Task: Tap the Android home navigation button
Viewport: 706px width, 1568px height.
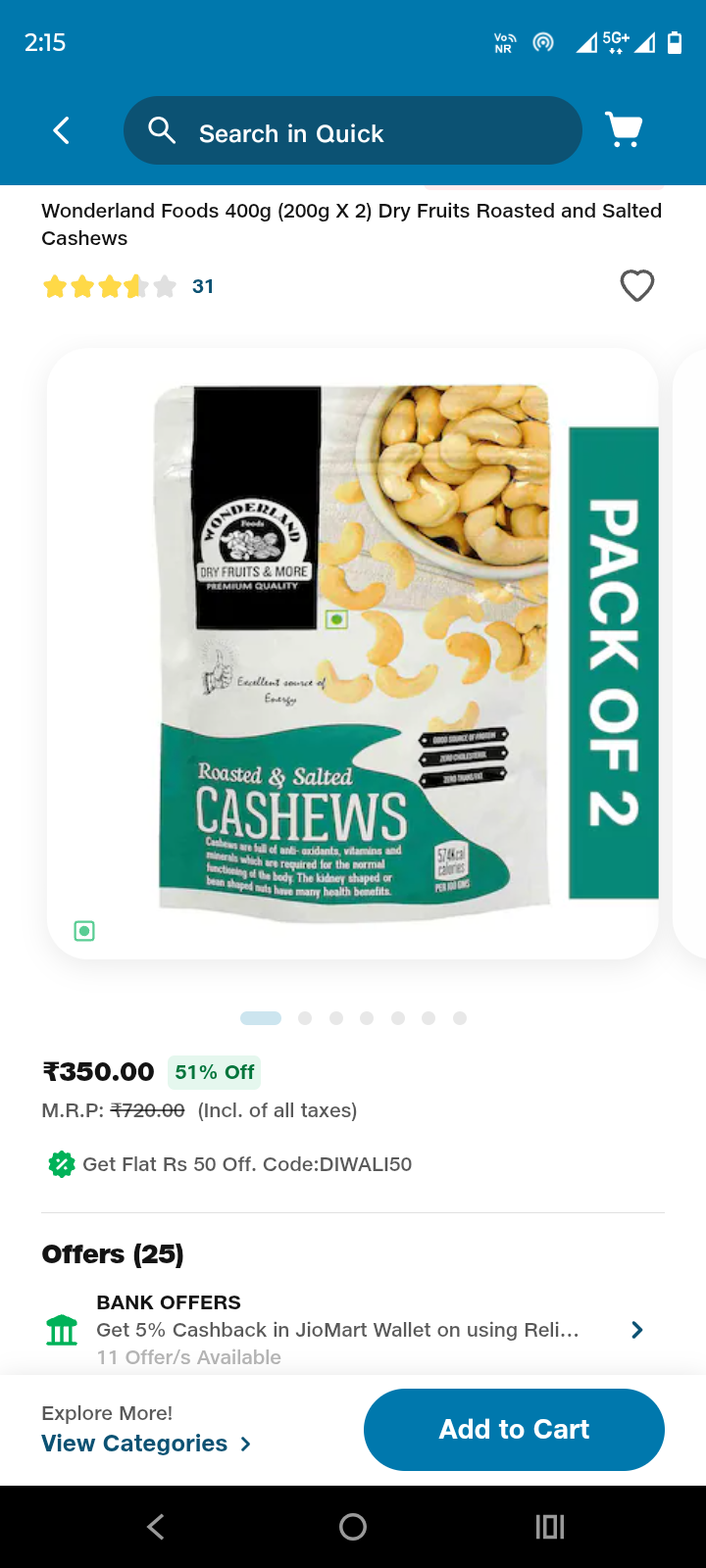Action: point(353,1527)
